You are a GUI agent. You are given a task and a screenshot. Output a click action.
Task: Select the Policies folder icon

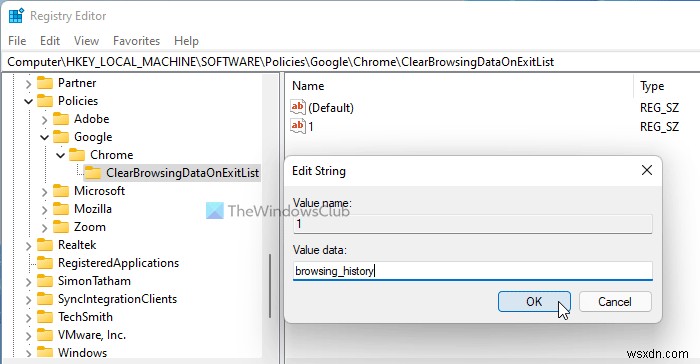[x=45, y=101]
